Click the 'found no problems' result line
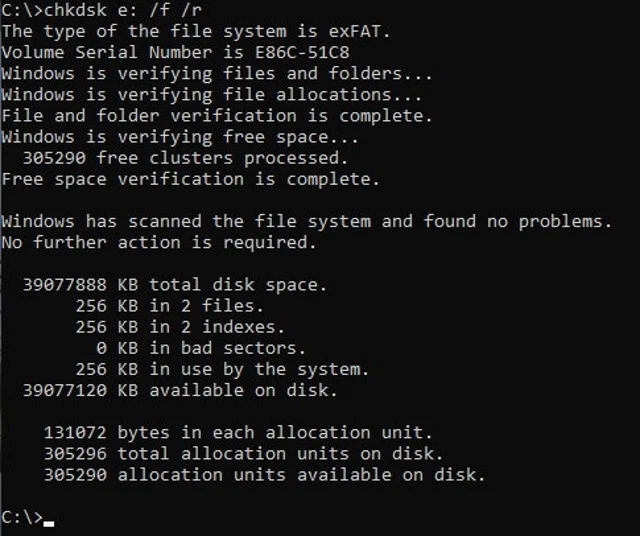The image size is (640, 536). point(306,221)
